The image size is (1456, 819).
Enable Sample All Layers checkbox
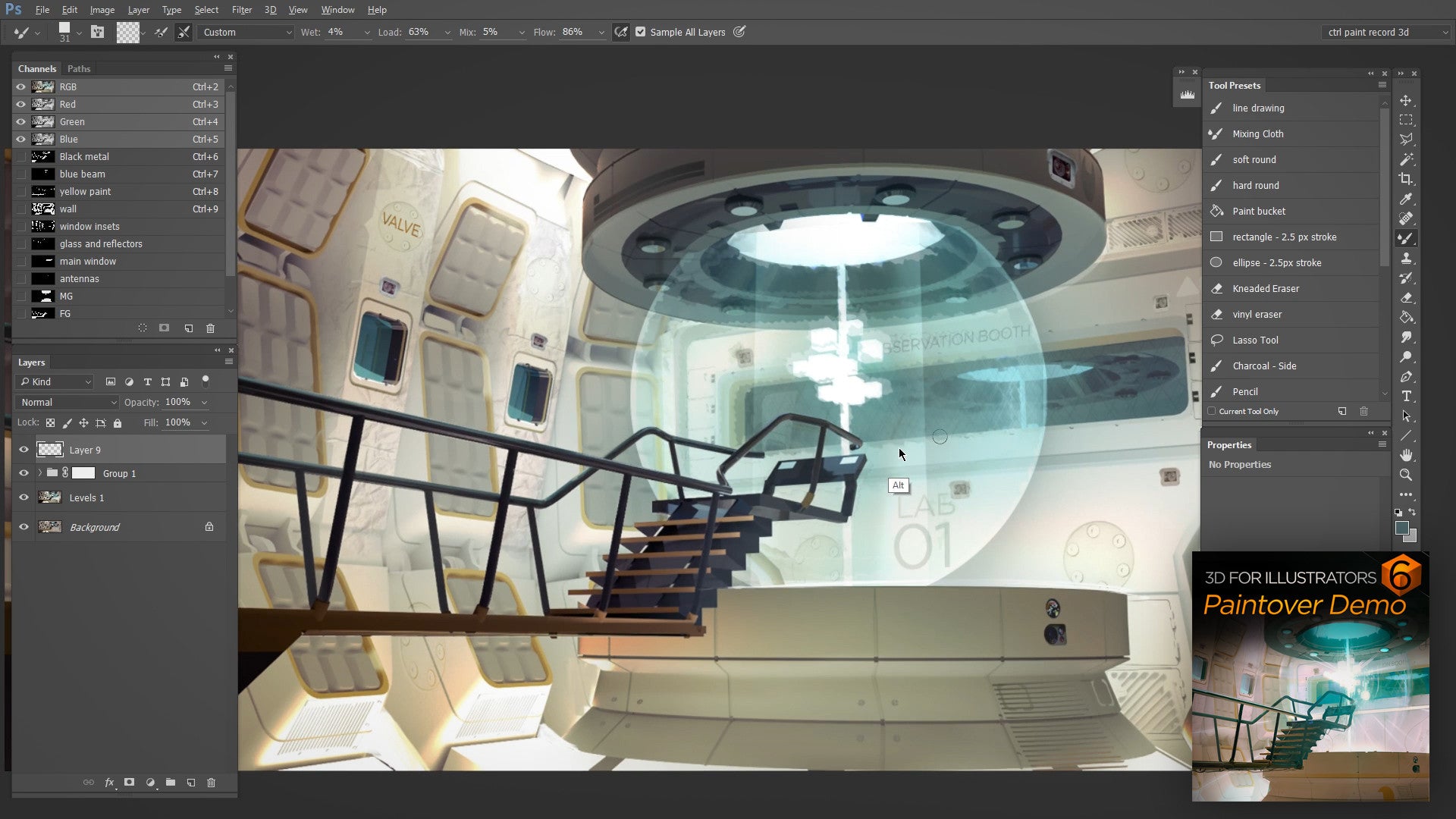coord(641,32)
